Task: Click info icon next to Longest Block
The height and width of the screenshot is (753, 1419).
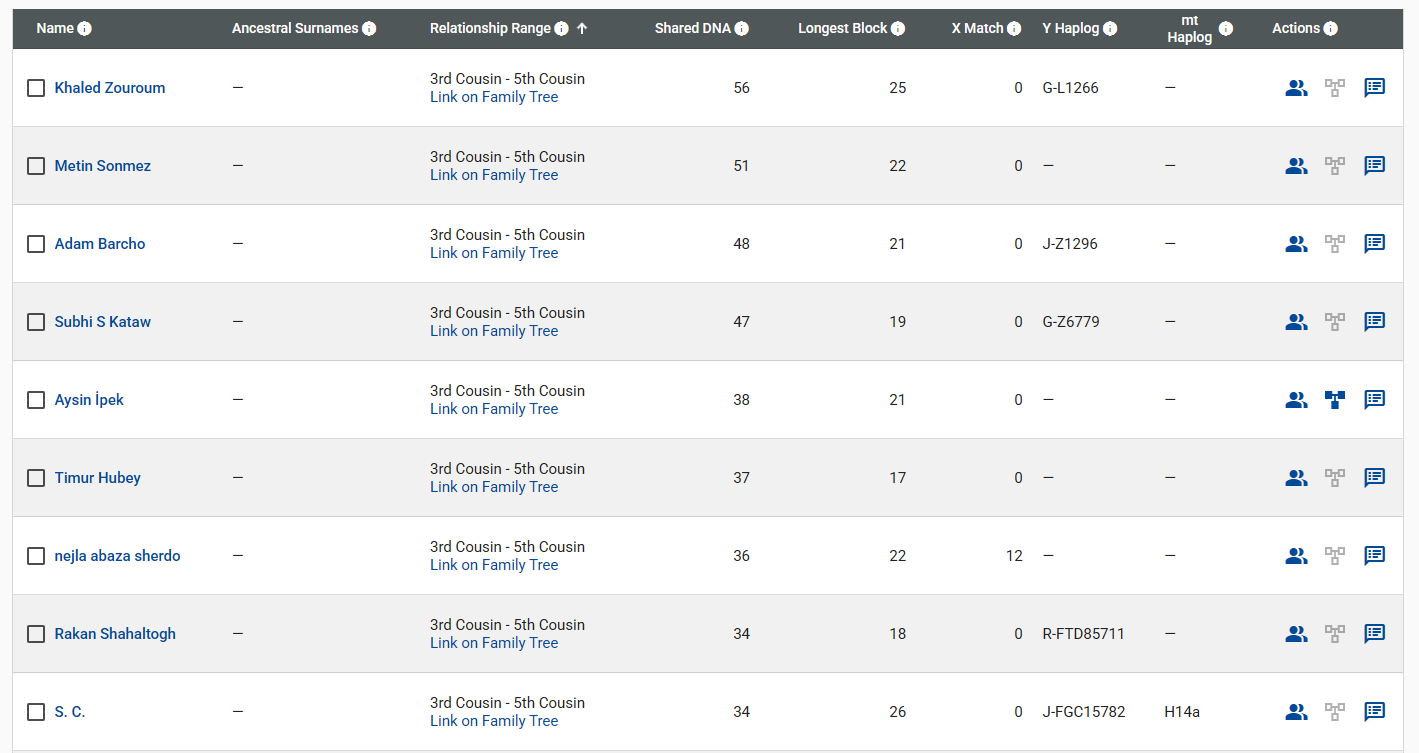Action: (898, 29)
